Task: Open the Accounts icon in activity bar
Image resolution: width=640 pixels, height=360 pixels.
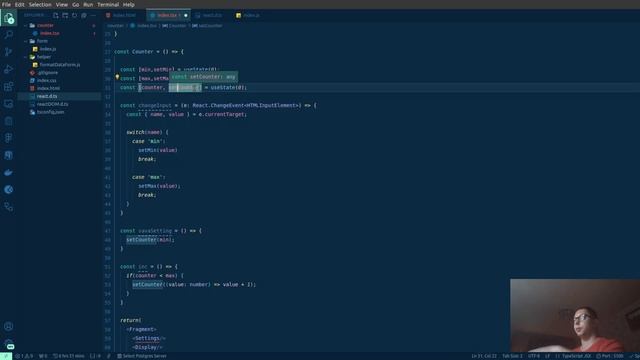Action: point(9,327)
